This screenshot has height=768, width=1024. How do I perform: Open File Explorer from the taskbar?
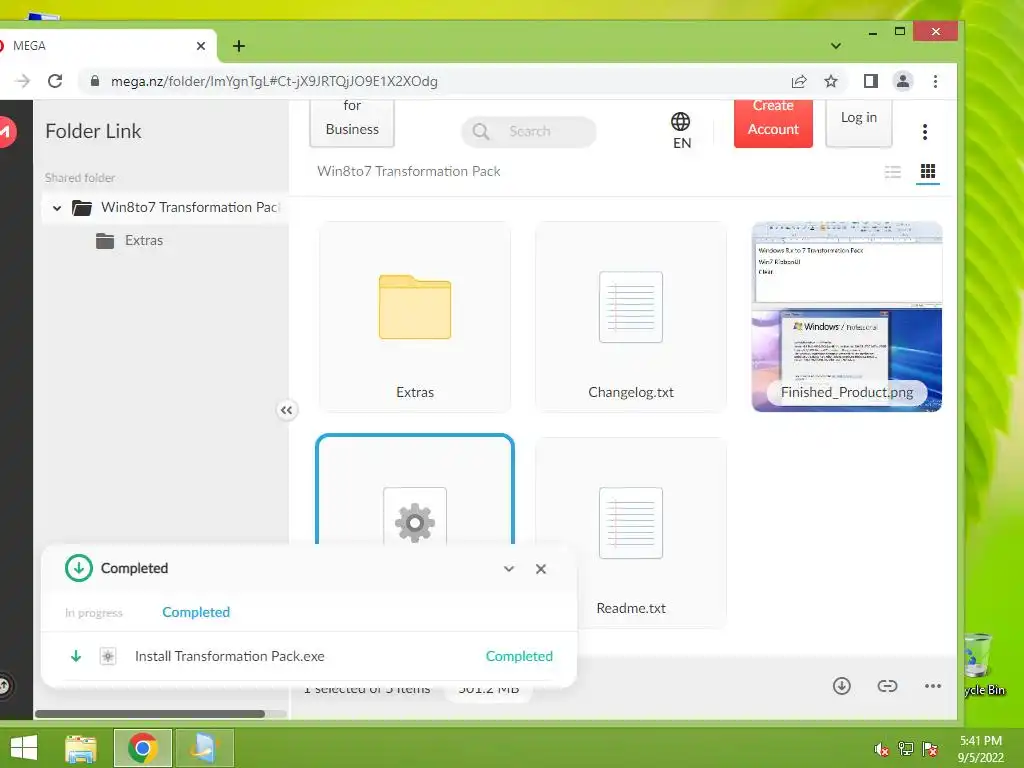pos(81,748)
